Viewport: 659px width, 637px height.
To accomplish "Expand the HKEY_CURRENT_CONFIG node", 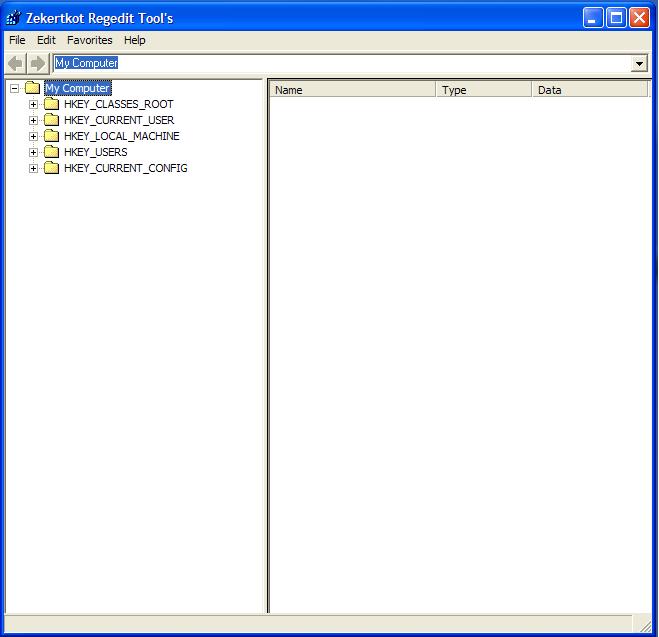I will (x=33, y=168).
